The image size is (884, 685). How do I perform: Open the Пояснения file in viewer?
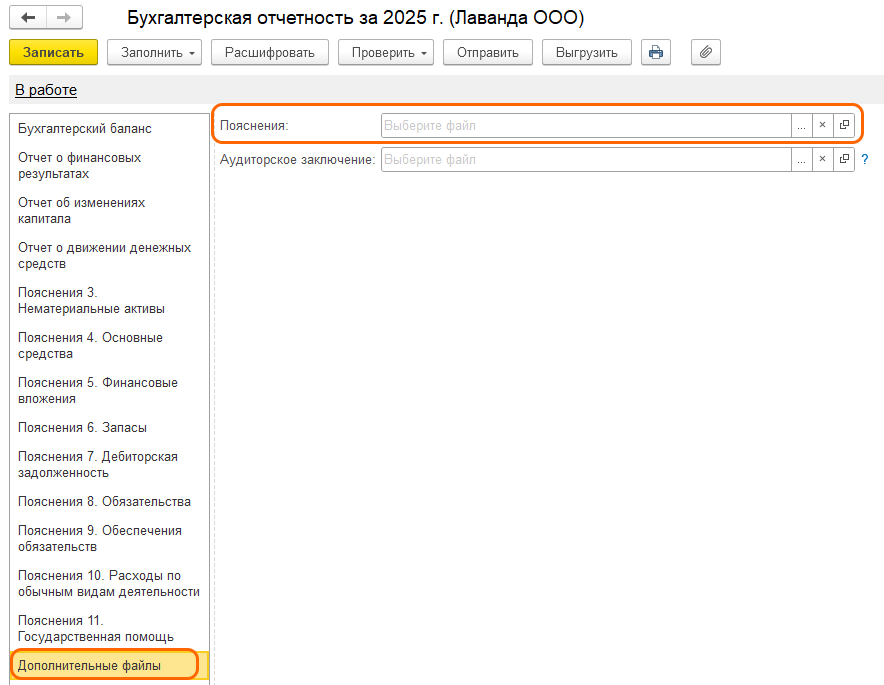844,125
